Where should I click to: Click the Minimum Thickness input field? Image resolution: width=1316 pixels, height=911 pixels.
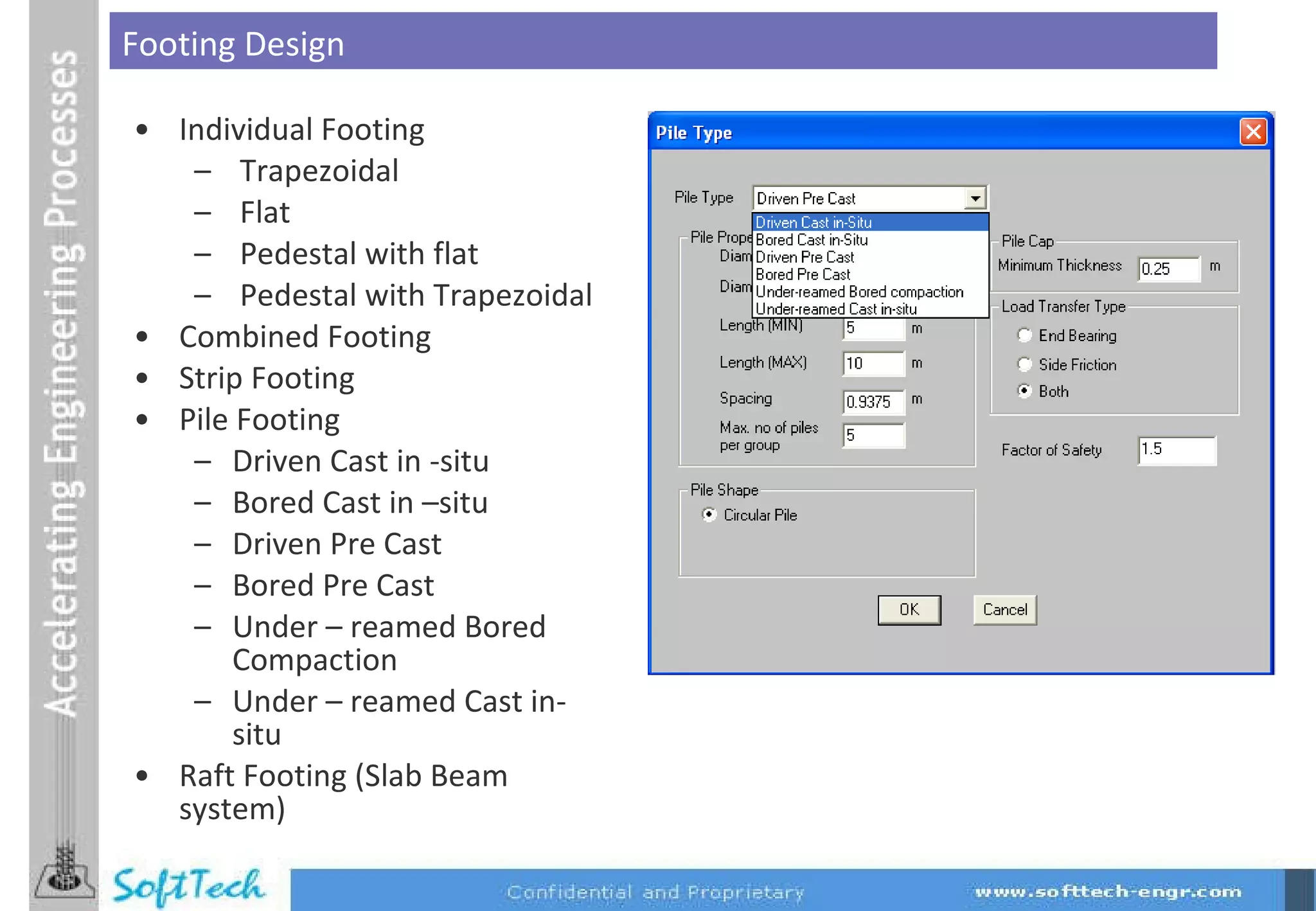[1168, 269]
